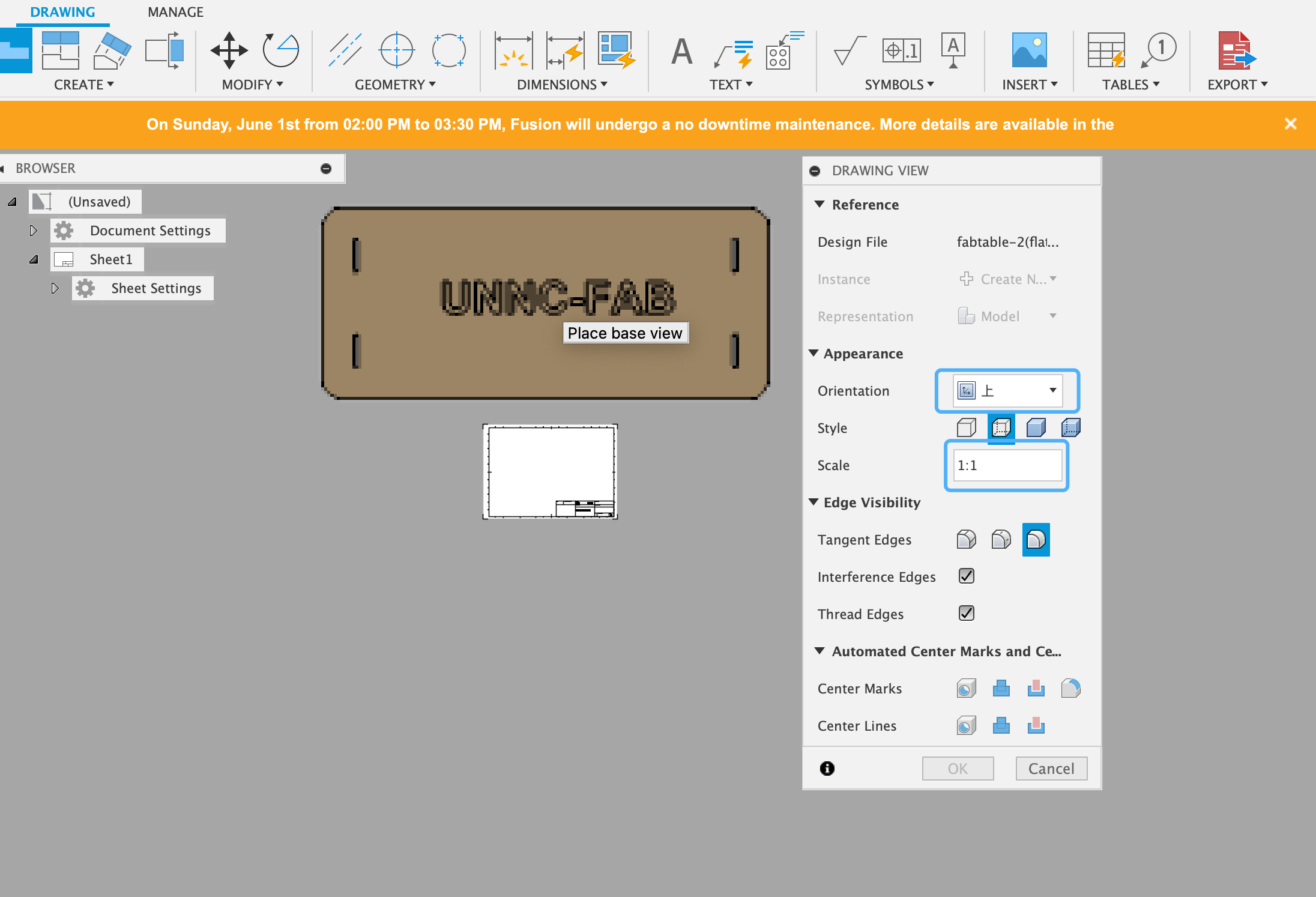Viewport: 1316px width, 897px height.
Task: Expand Sheet Settings in browser
Action: (x=55, y=288)
